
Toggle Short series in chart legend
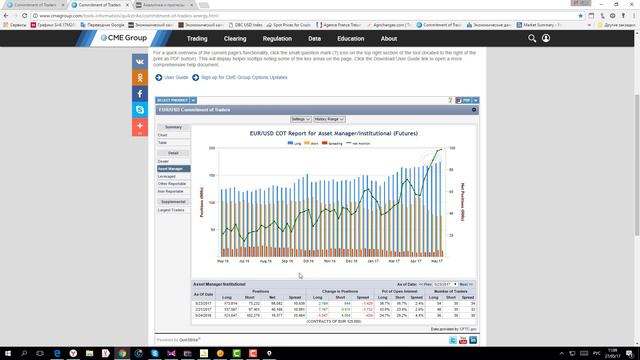click(x=311, y=143)
